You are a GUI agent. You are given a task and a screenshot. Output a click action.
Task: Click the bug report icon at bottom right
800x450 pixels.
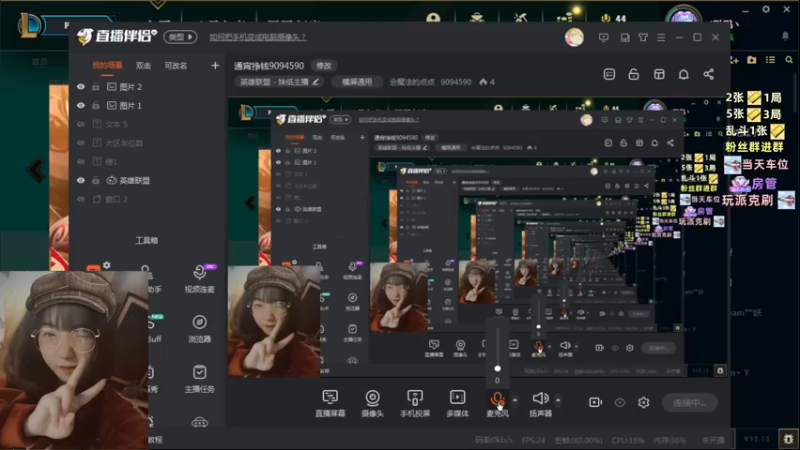[788, 439]
